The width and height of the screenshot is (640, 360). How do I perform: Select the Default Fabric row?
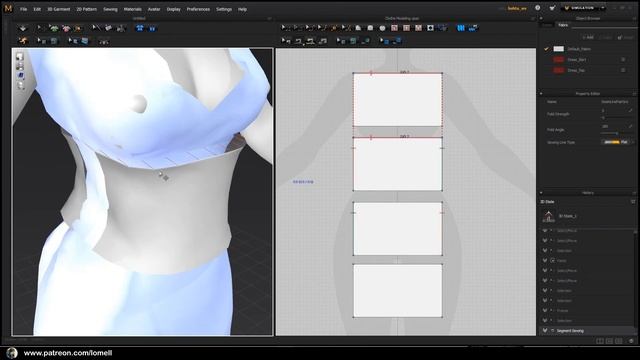[x=588, y=49]
